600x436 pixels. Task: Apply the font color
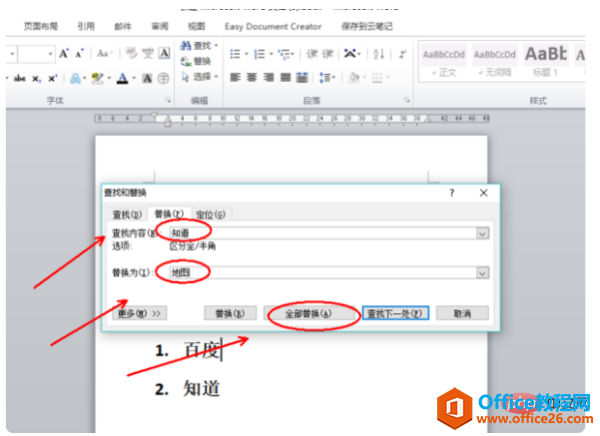(x=122, y=78)
